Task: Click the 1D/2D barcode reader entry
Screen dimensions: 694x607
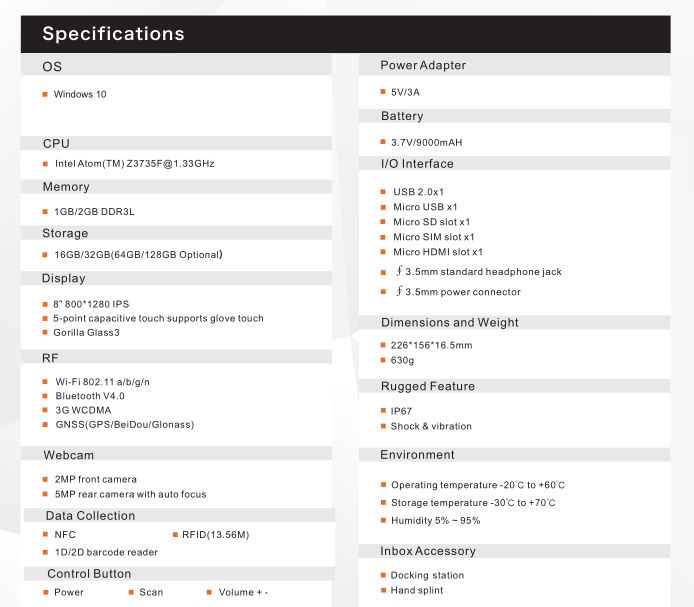Action: click(106, 552)
